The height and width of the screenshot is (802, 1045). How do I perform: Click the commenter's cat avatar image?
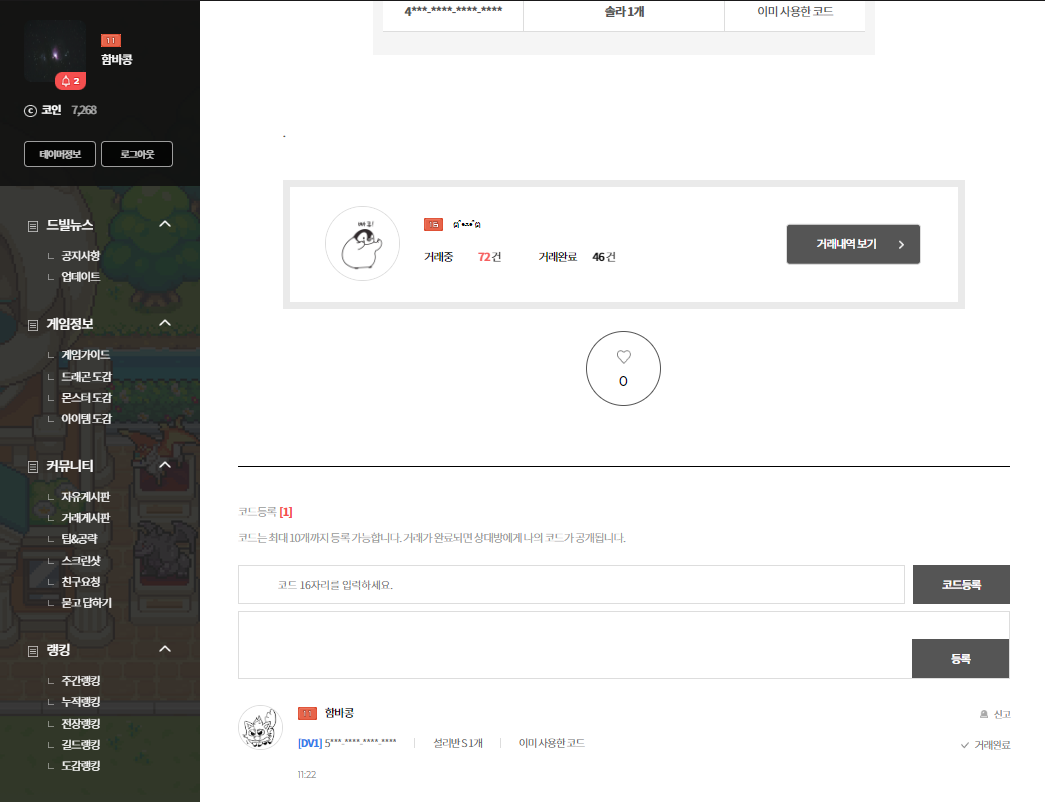[260, 727]
